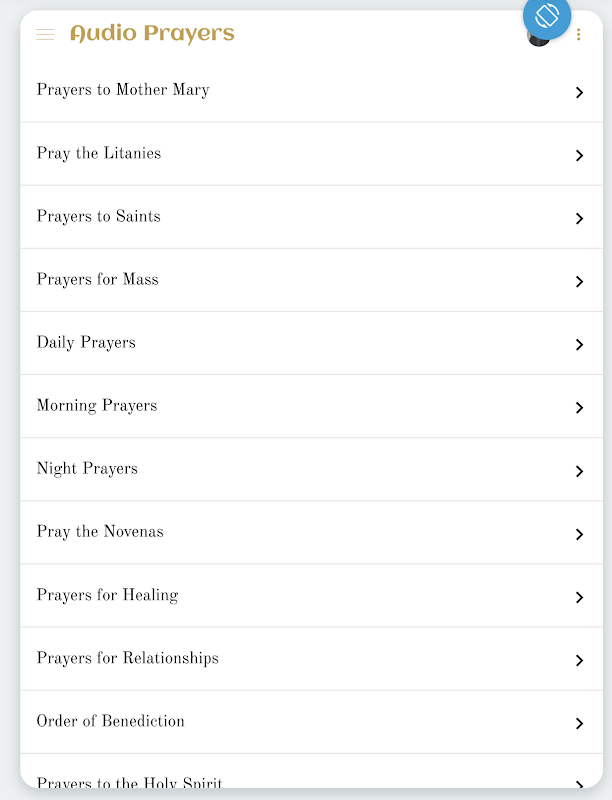Select the Morning Prayers row

pyautogui.click(x=312, y=406)
